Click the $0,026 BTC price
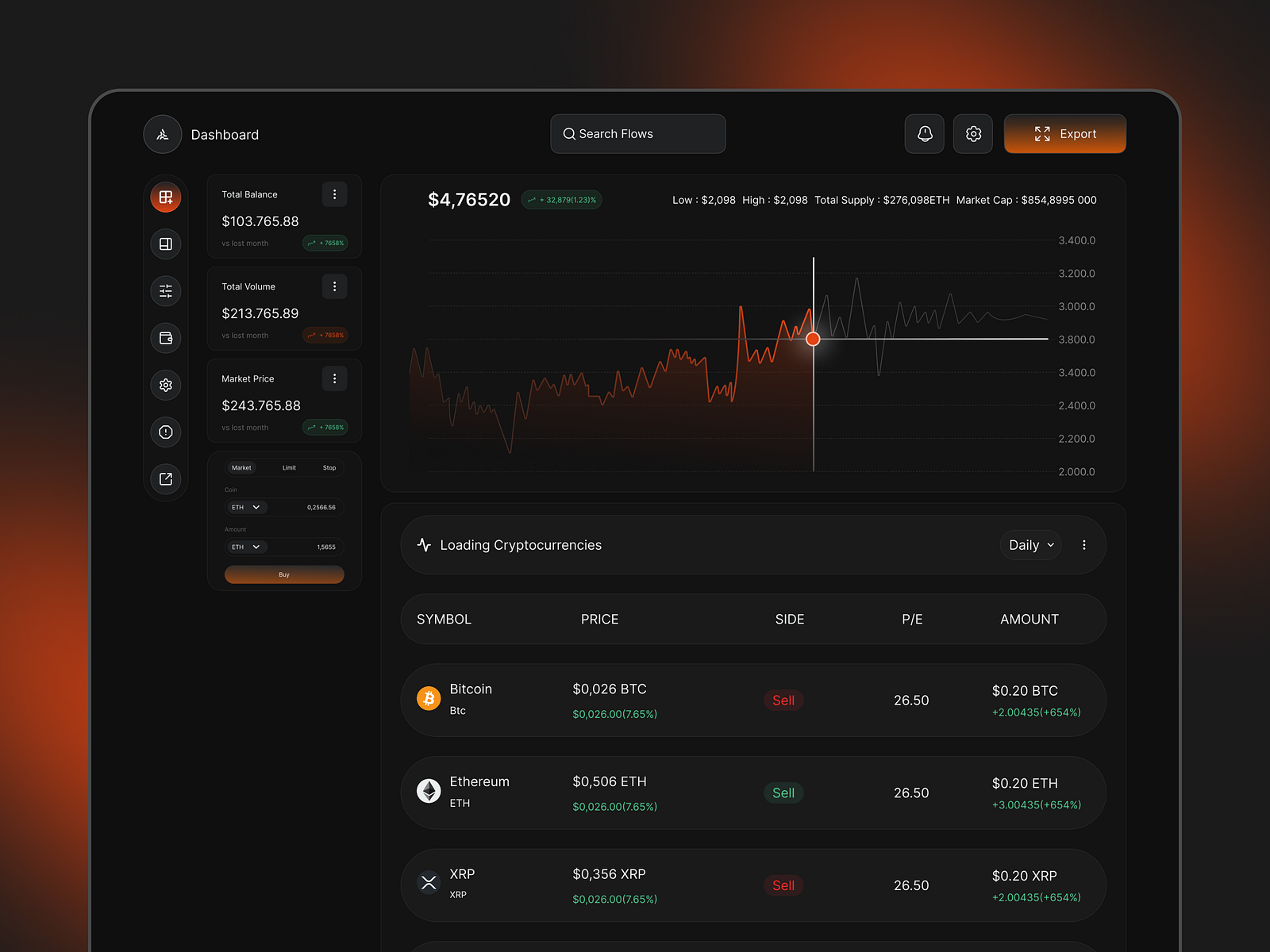The height and width of the screenshot is (952, 1270). tap(610, 689)
